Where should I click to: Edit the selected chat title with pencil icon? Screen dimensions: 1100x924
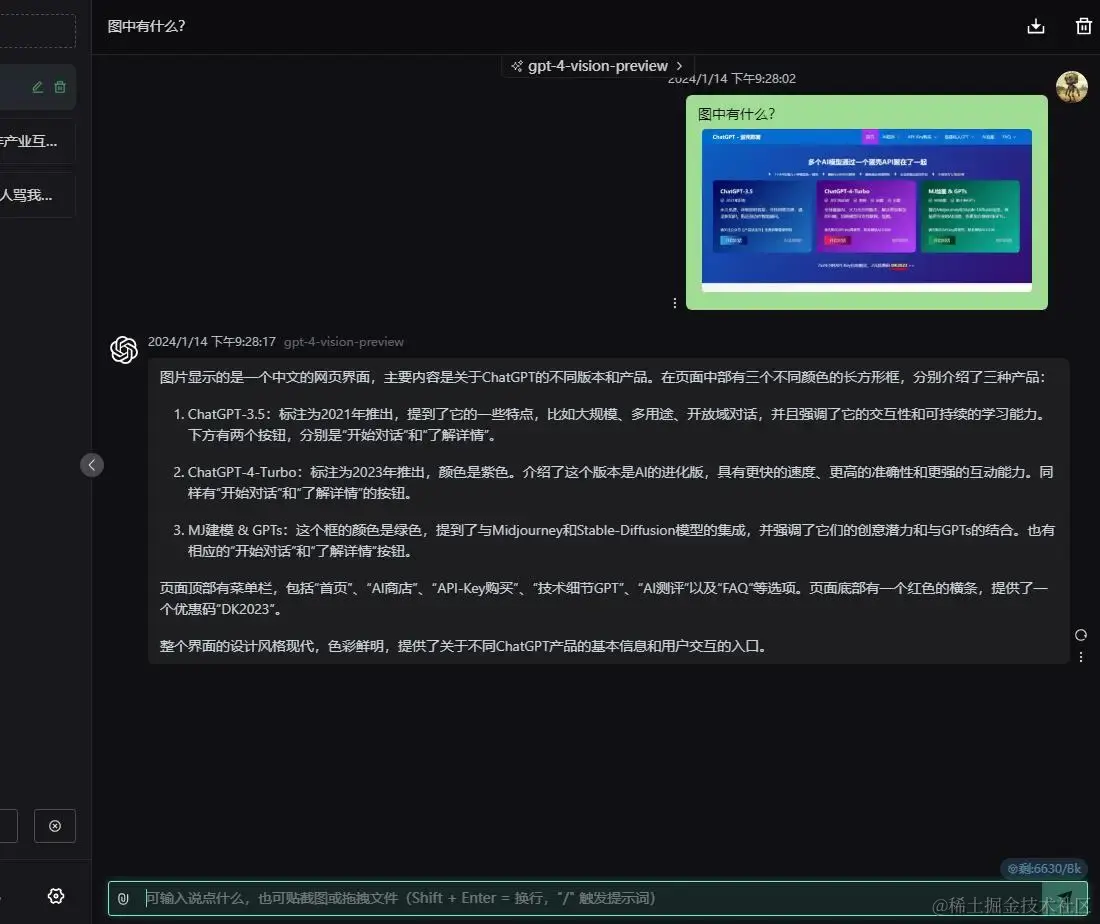pos(38,87)
